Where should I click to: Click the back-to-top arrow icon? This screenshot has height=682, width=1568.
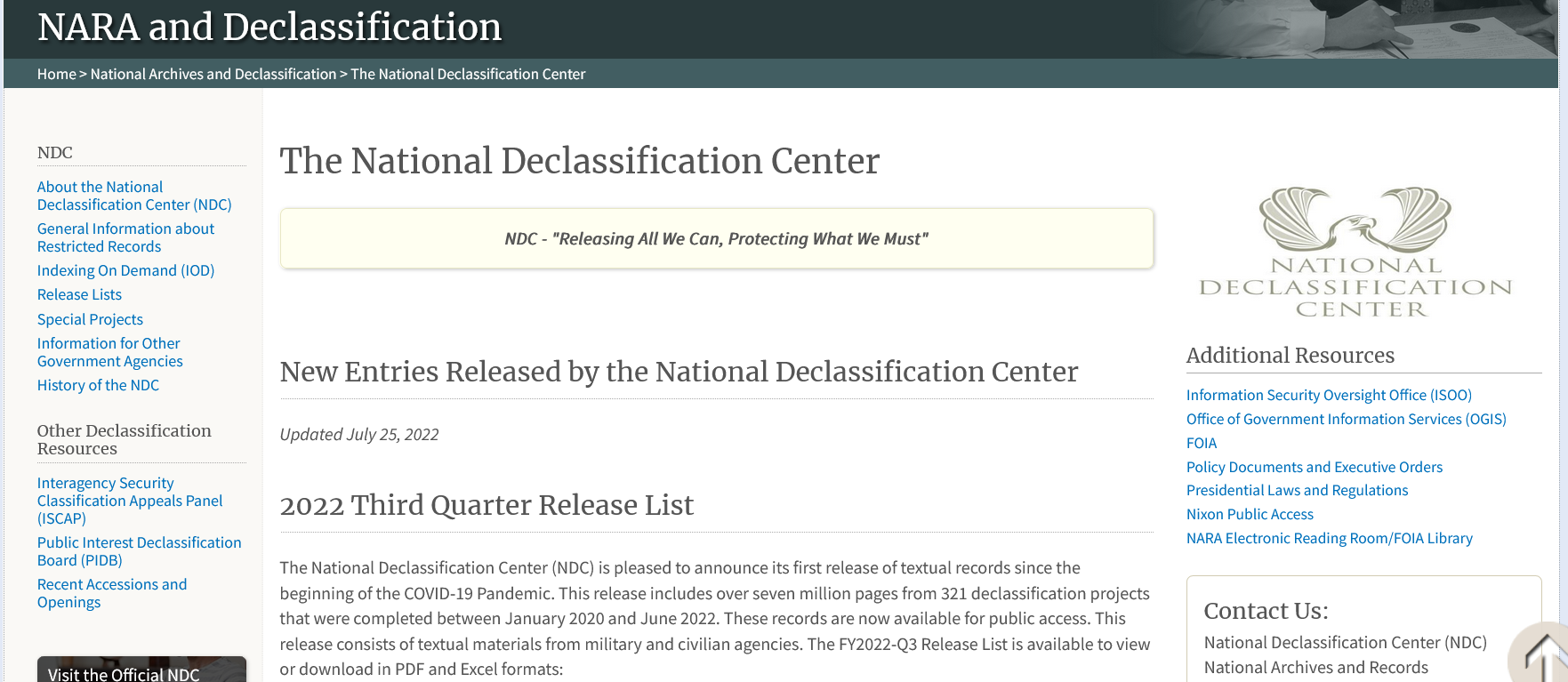(x=1541, y=655)
